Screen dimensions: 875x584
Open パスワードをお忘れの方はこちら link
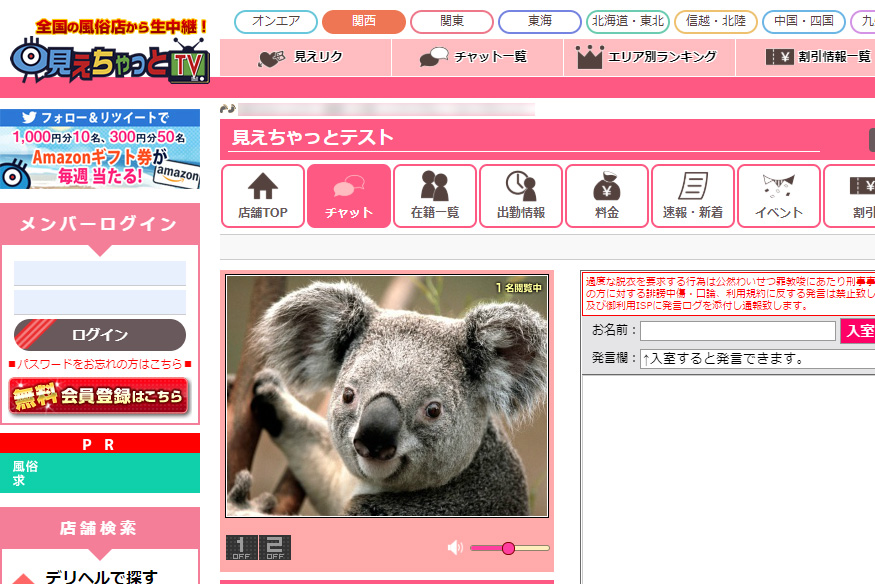click(100, 364)
